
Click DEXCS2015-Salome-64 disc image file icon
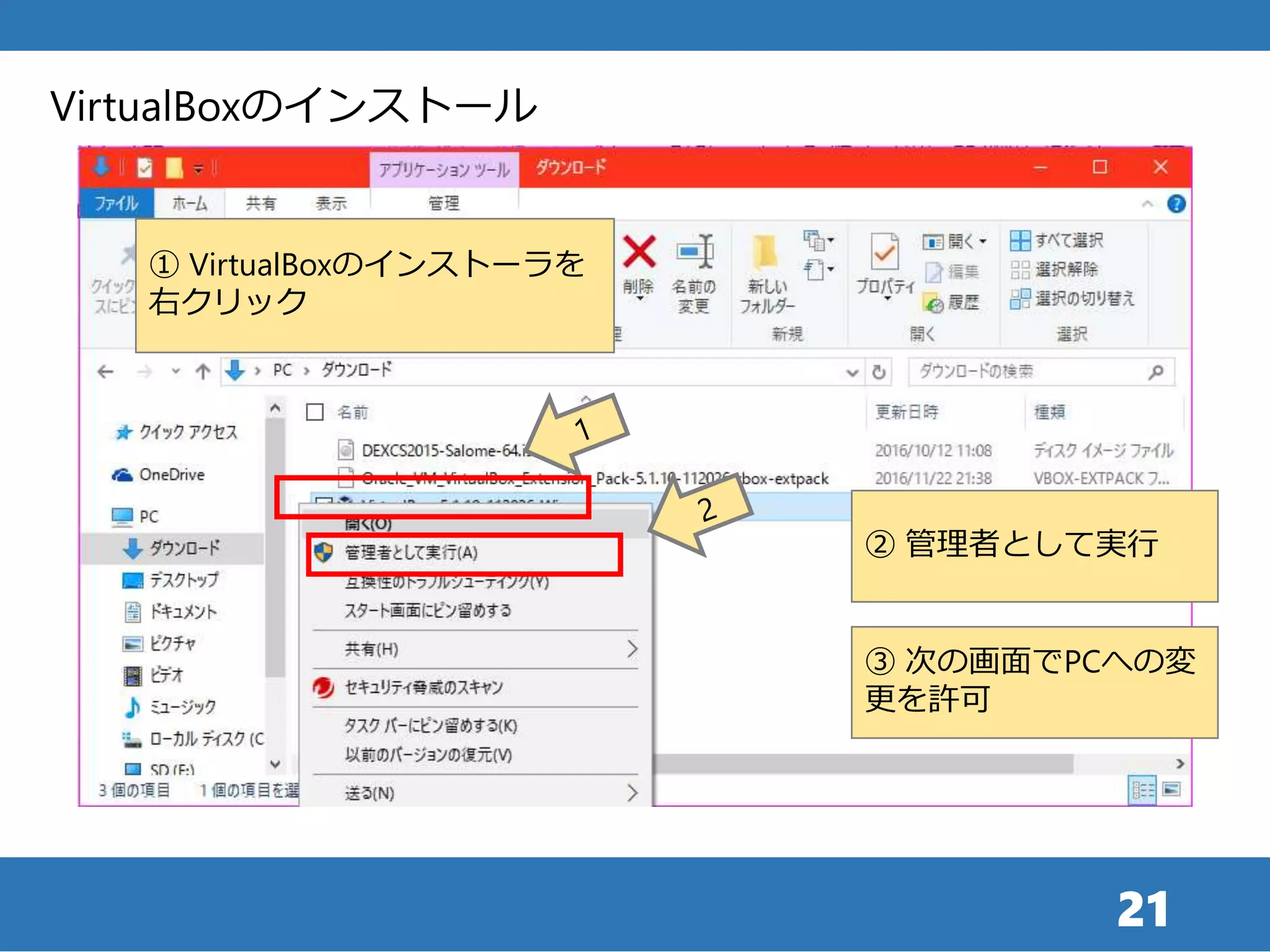click(x=345, y=450)
